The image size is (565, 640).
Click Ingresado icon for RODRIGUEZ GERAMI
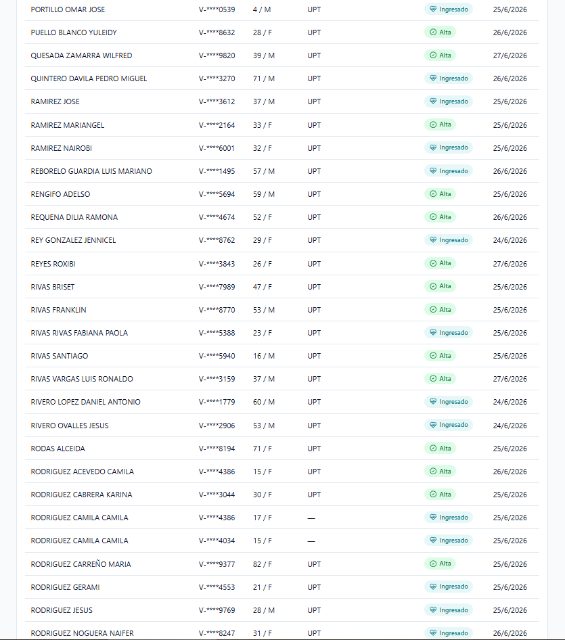tap(433, 587)
